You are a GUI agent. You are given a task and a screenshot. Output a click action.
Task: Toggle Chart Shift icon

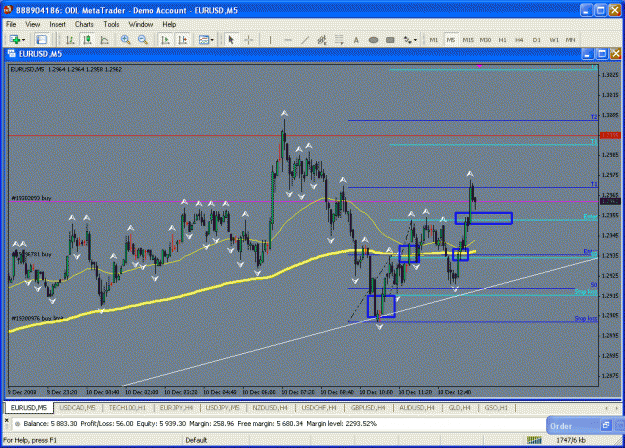(x=183, y=39)
